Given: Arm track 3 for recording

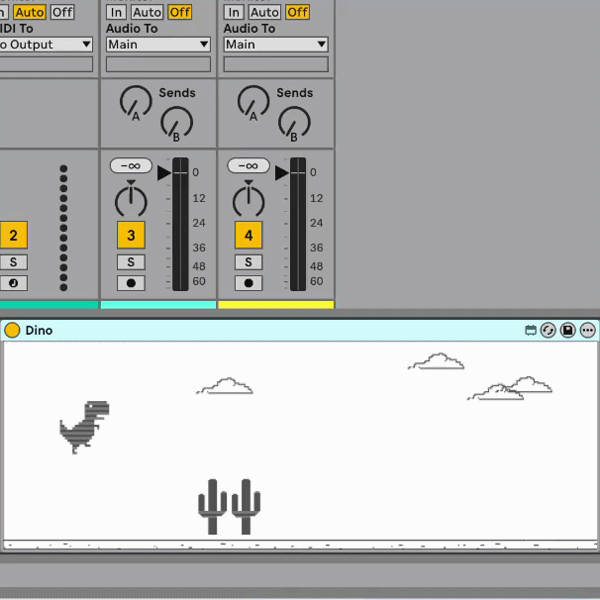Looking at the screenshot, I should click(131, 283).
